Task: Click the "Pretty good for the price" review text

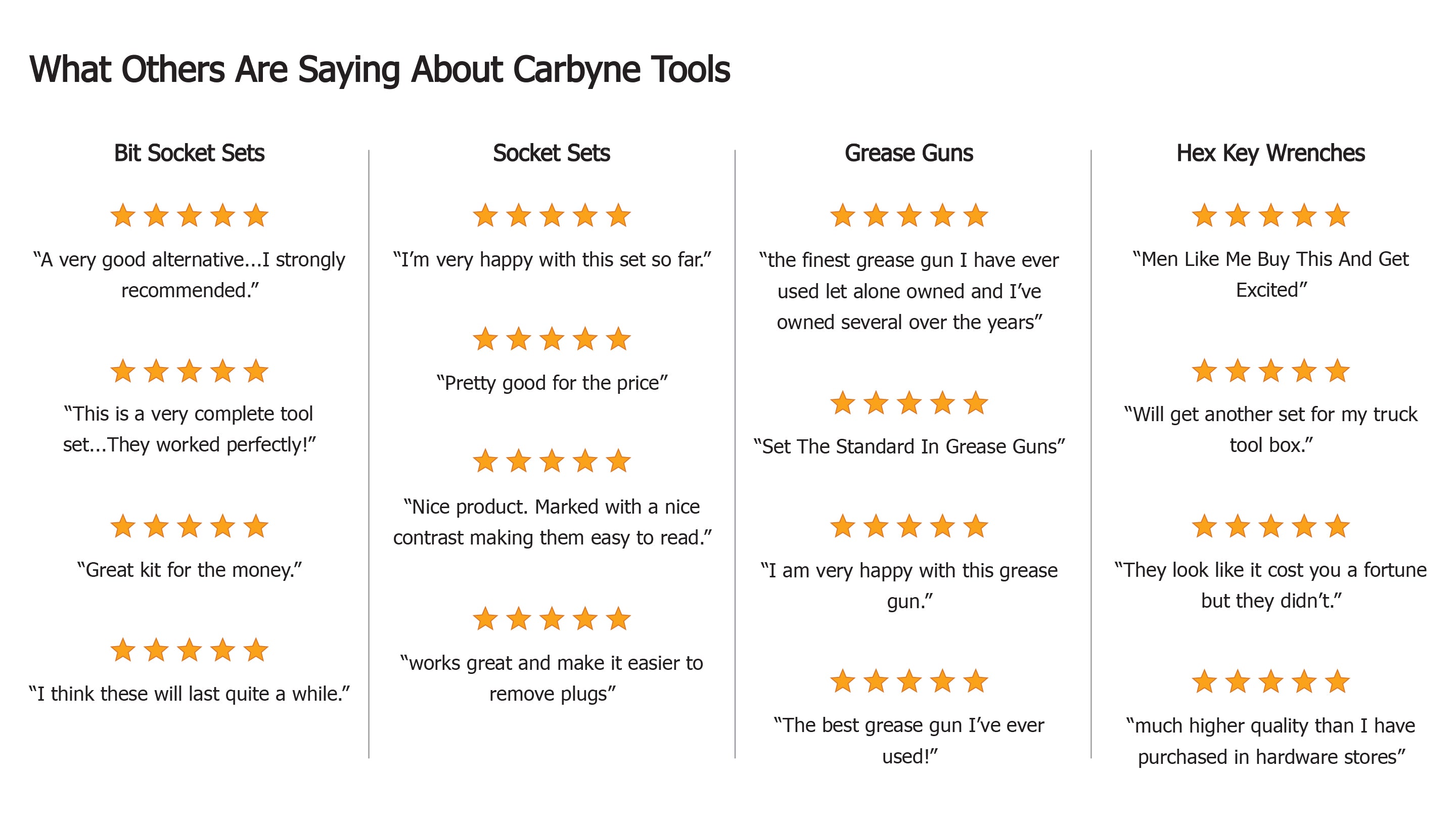Action: [552, 383]
